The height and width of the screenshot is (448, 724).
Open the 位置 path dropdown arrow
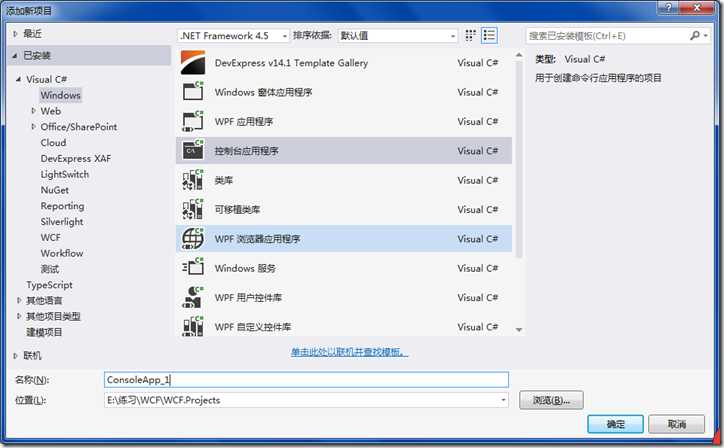point(503,400)
